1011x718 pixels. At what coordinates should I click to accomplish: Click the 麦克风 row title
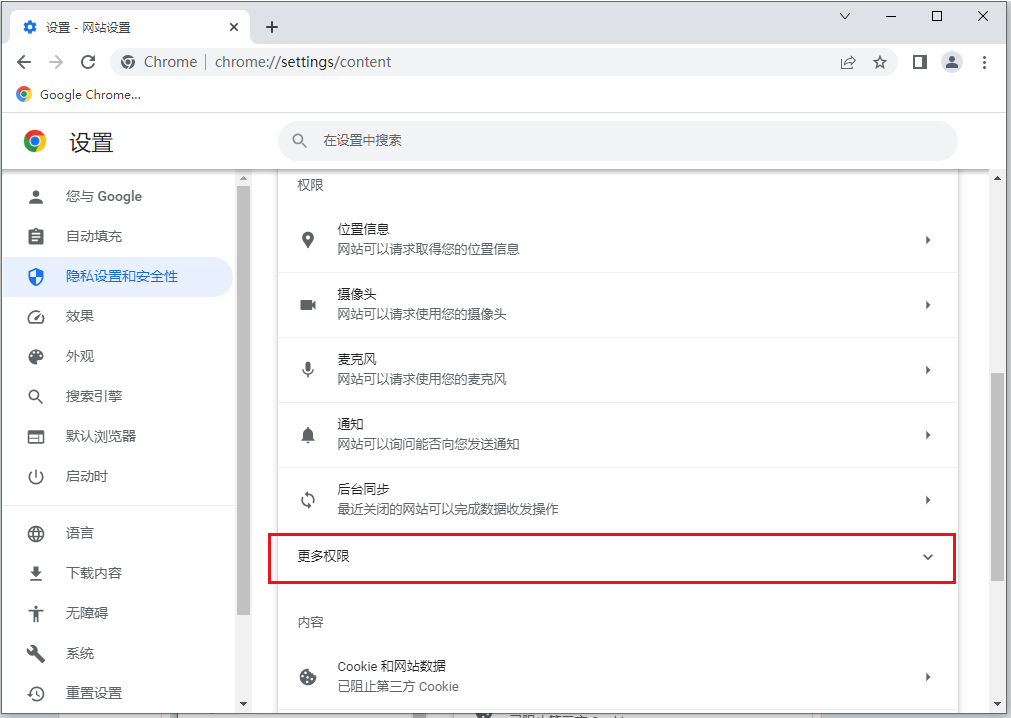(357, 360)
